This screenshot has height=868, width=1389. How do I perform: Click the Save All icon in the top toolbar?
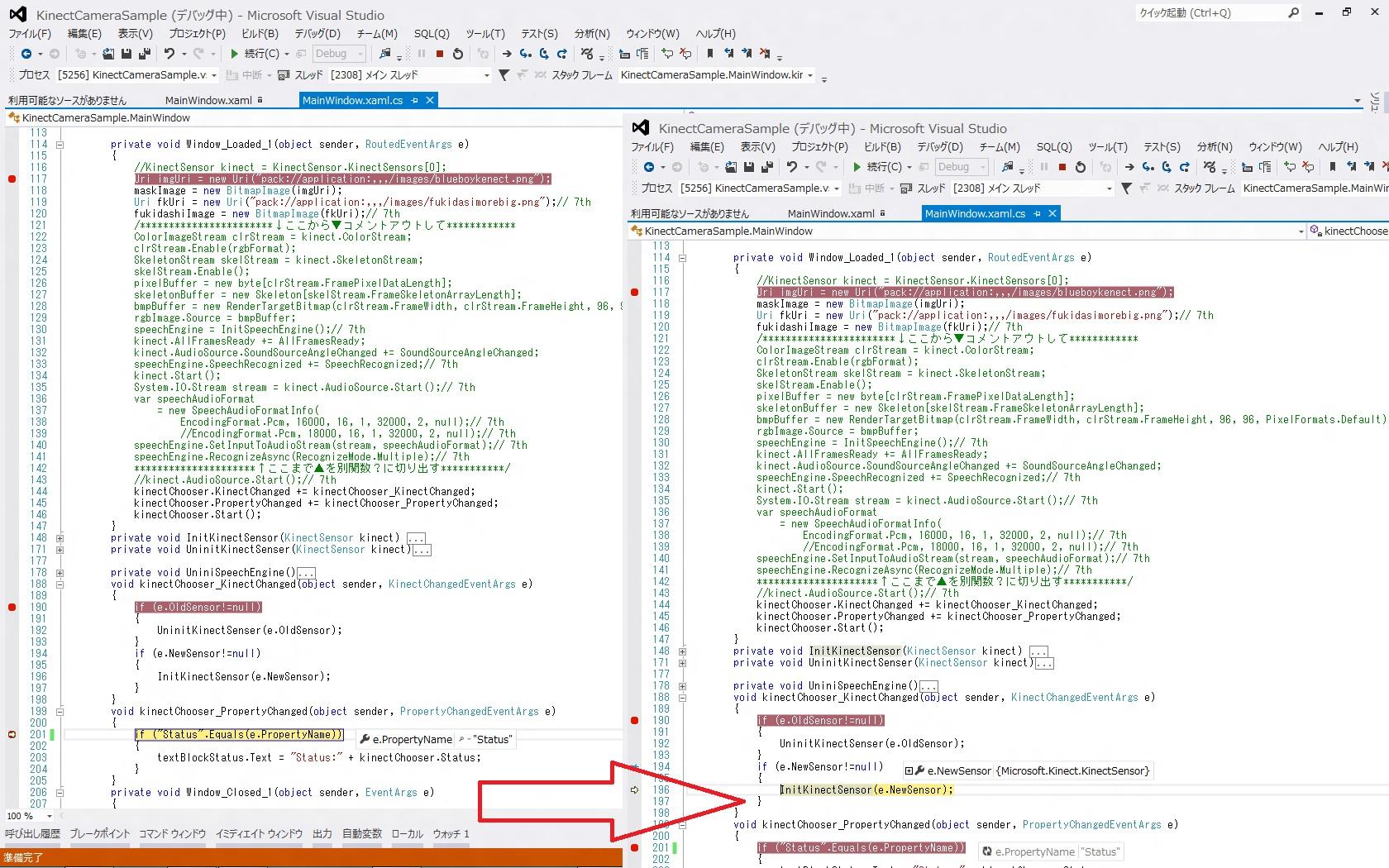(x=145, y=54)
